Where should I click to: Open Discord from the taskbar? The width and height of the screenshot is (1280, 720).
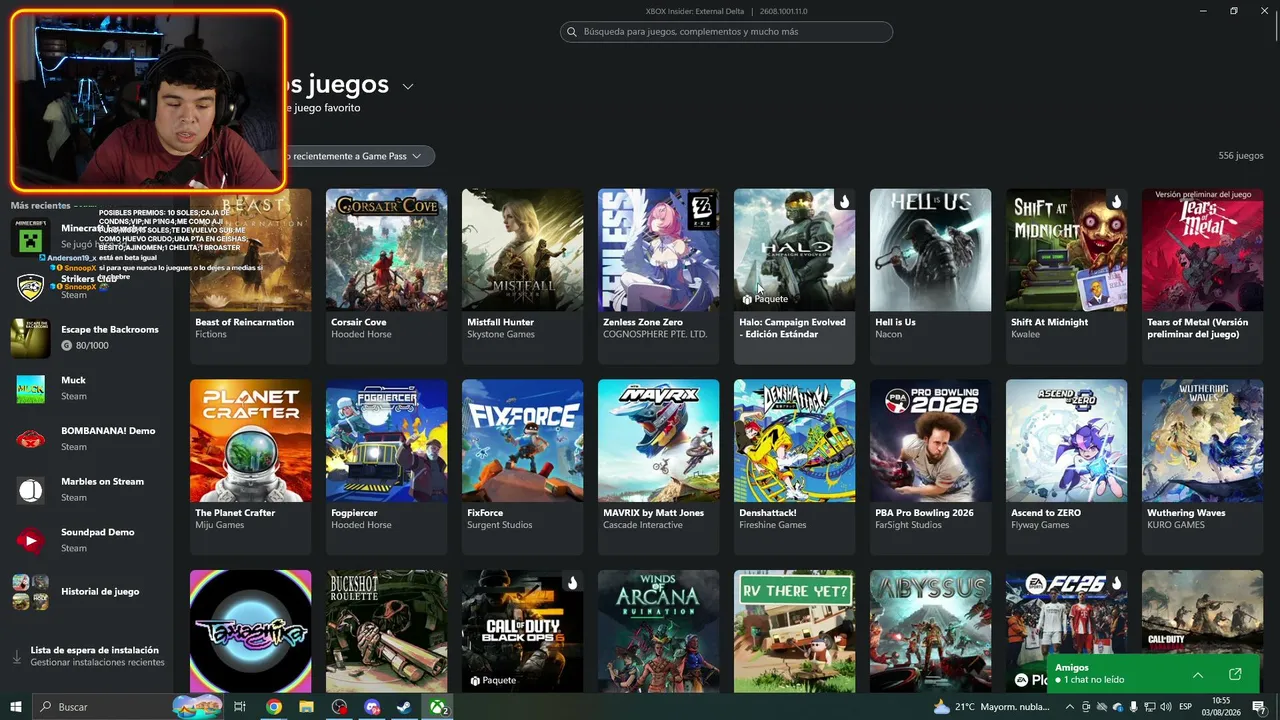click(372, 707)
